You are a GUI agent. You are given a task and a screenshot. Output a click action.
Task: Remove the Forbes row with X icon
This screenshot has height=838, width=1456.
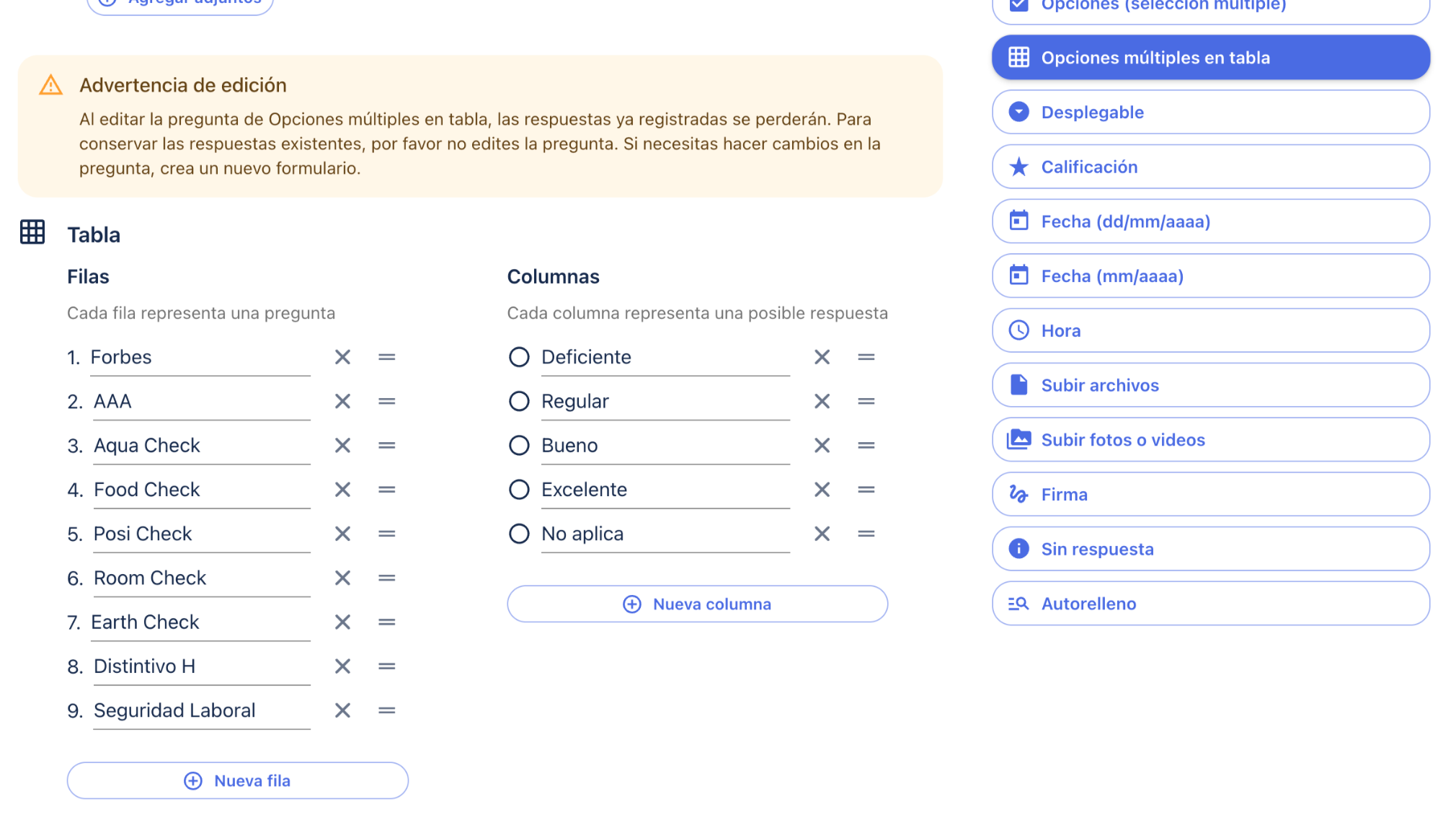tap(342, 357)
